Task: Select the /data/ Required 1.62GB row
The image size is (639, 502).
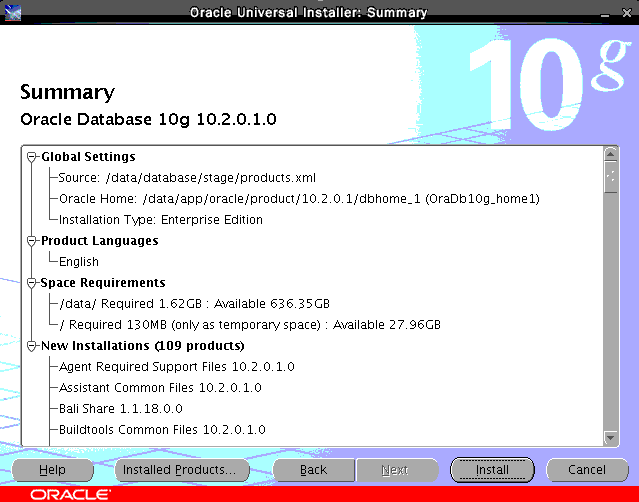Action: 194,304
